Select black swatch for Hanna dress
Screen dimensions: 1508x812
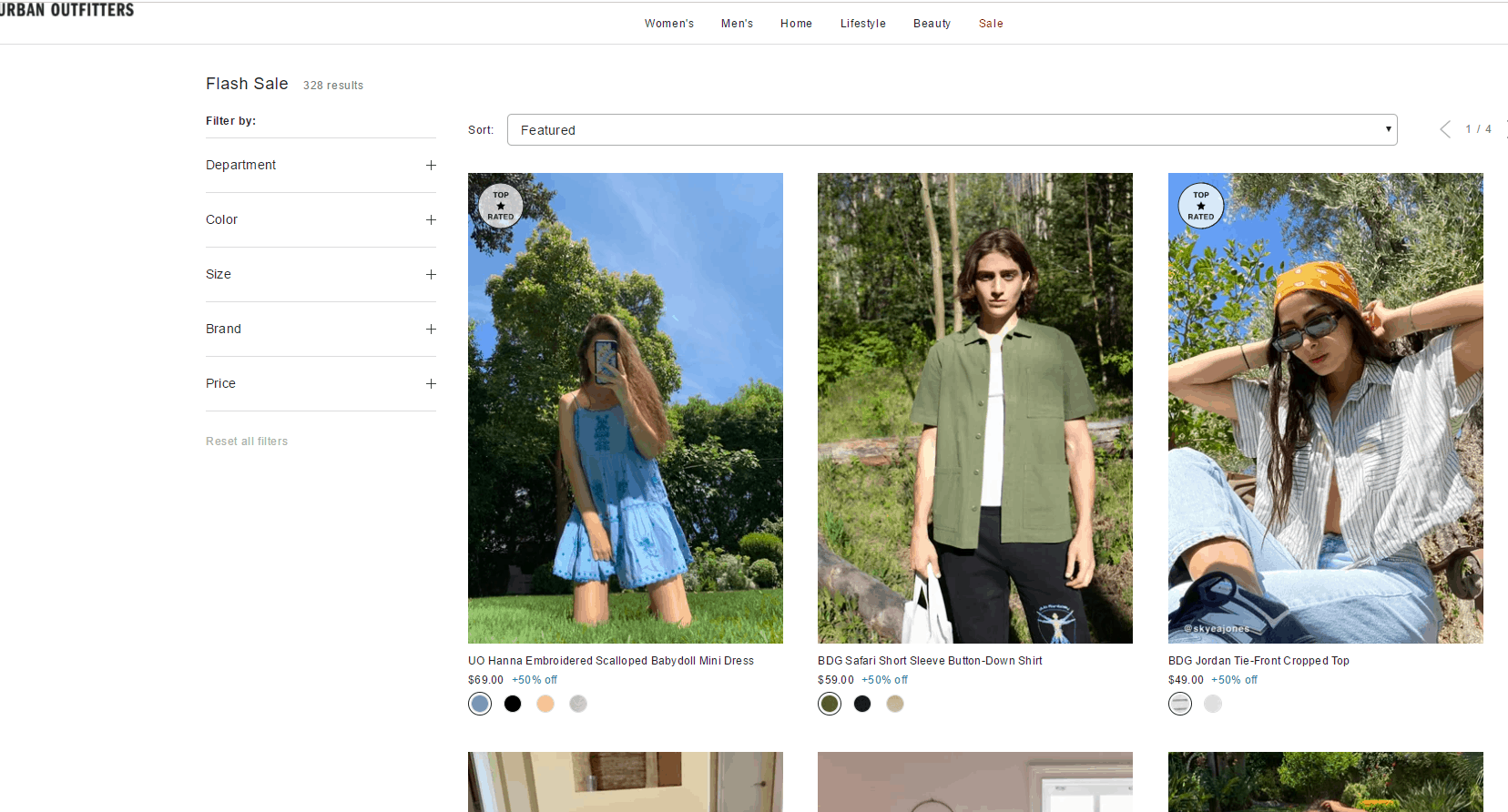[x=513, y=704]
